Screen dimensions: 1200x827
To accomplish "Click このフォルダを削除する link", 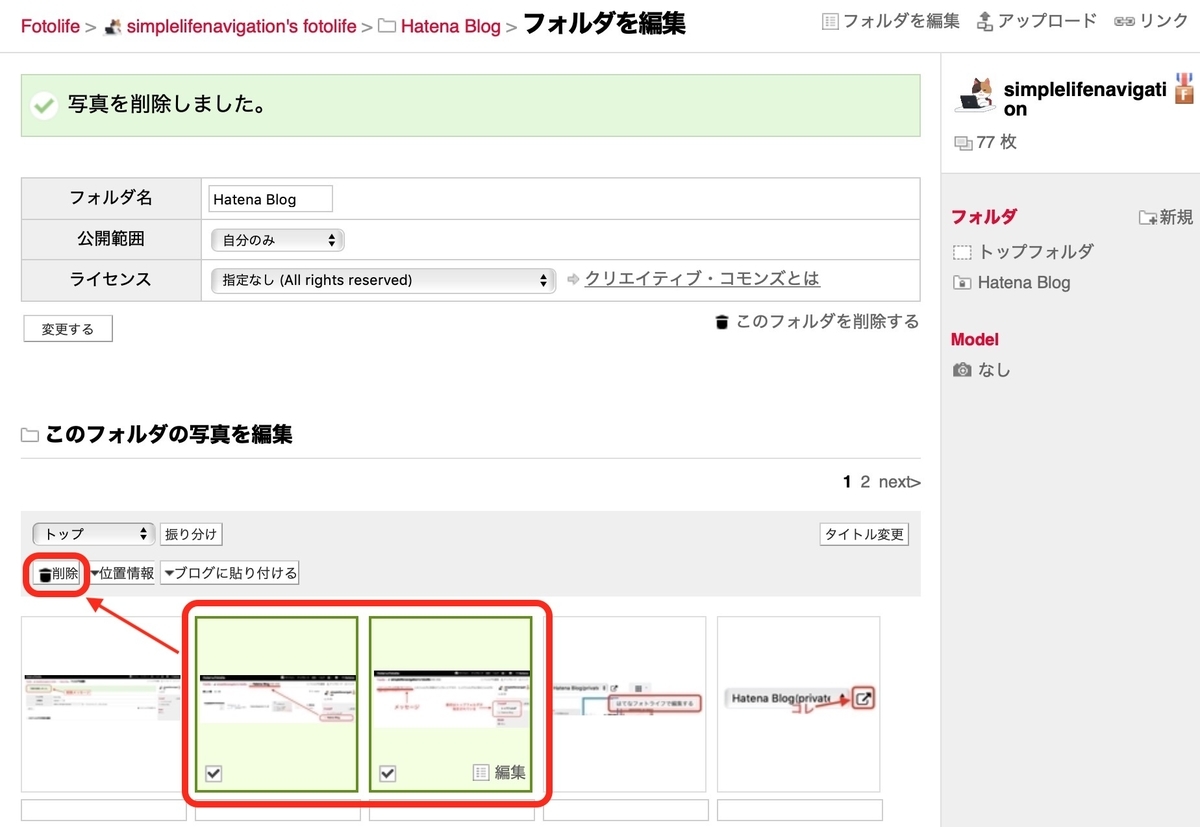I will pyautogui.click(x=827, y=322).
